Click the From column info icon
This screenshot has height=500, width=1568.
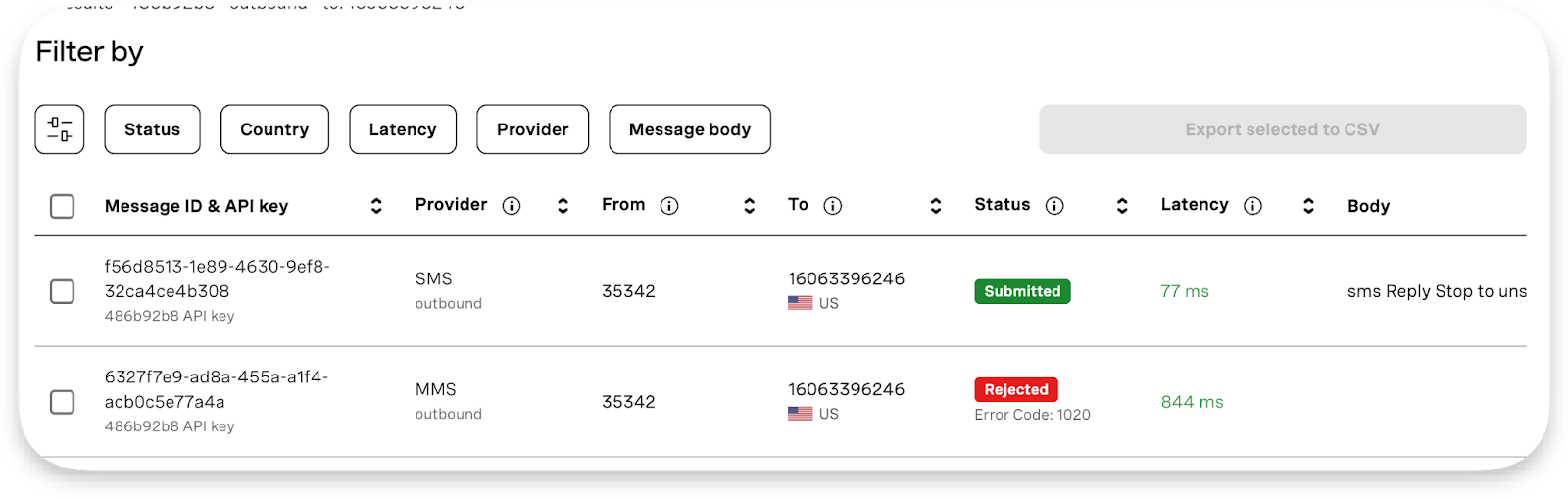[669, 205]
